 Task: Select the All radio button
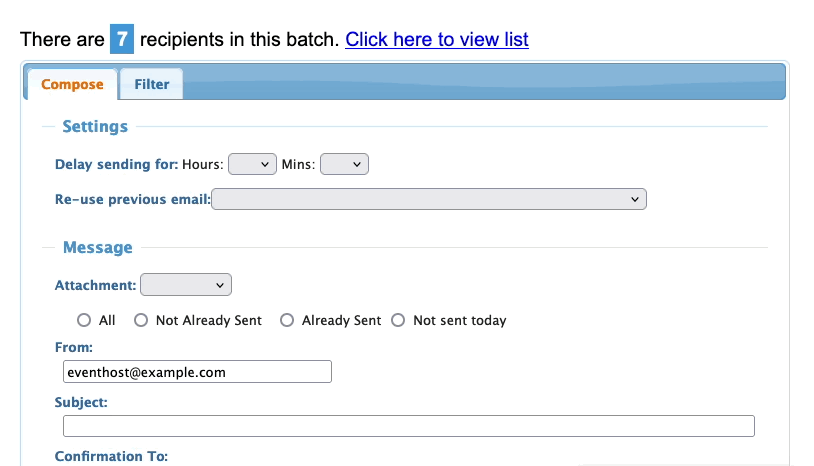tap(84, 321)
